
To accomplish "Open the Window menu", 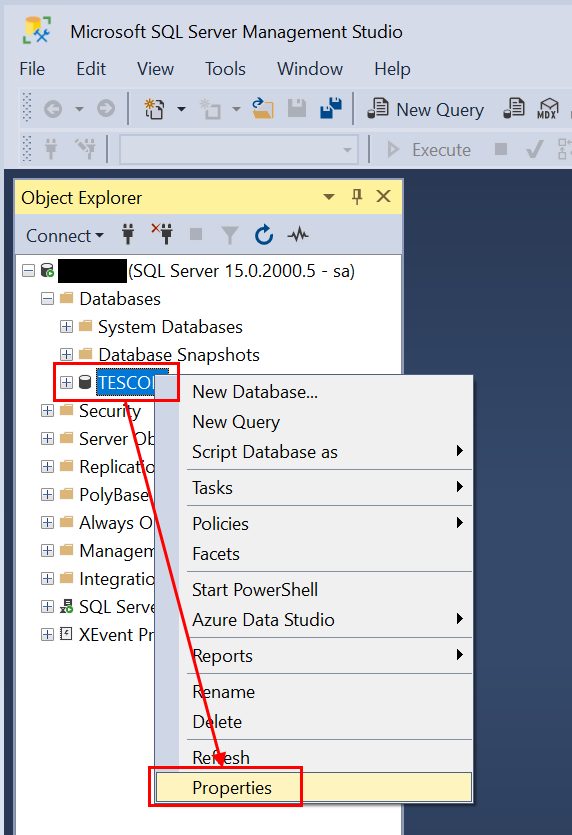I will pos(310,69).
